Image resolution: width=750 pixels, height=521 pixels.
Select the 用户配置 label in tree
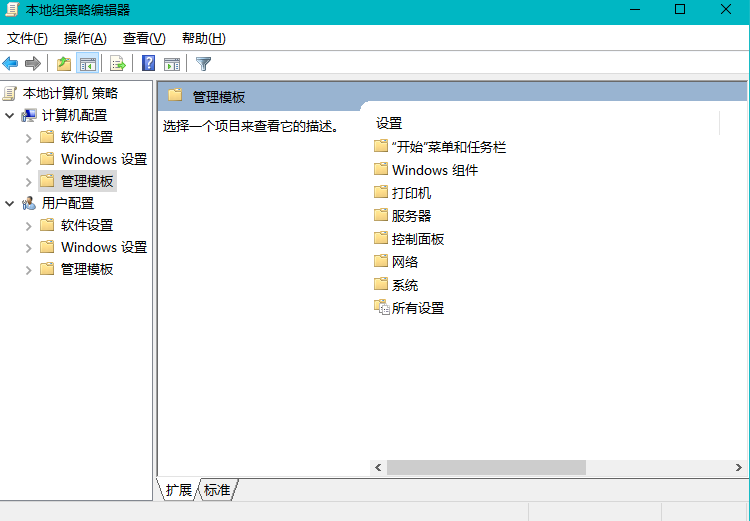coord(67,203)
